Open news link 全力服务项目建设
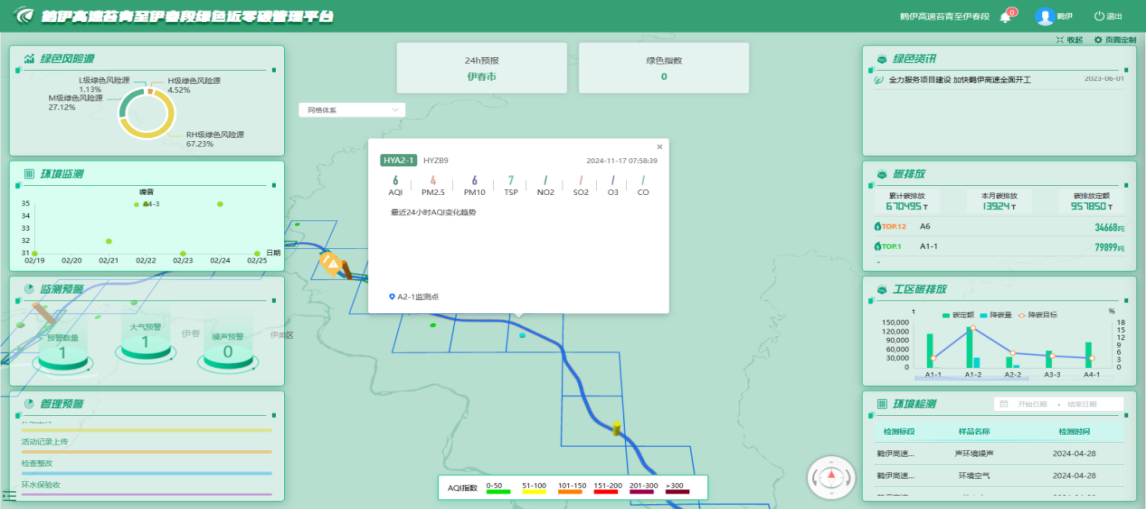The image size is (1146, 509). pyautogui.click(x=959, y=79)
